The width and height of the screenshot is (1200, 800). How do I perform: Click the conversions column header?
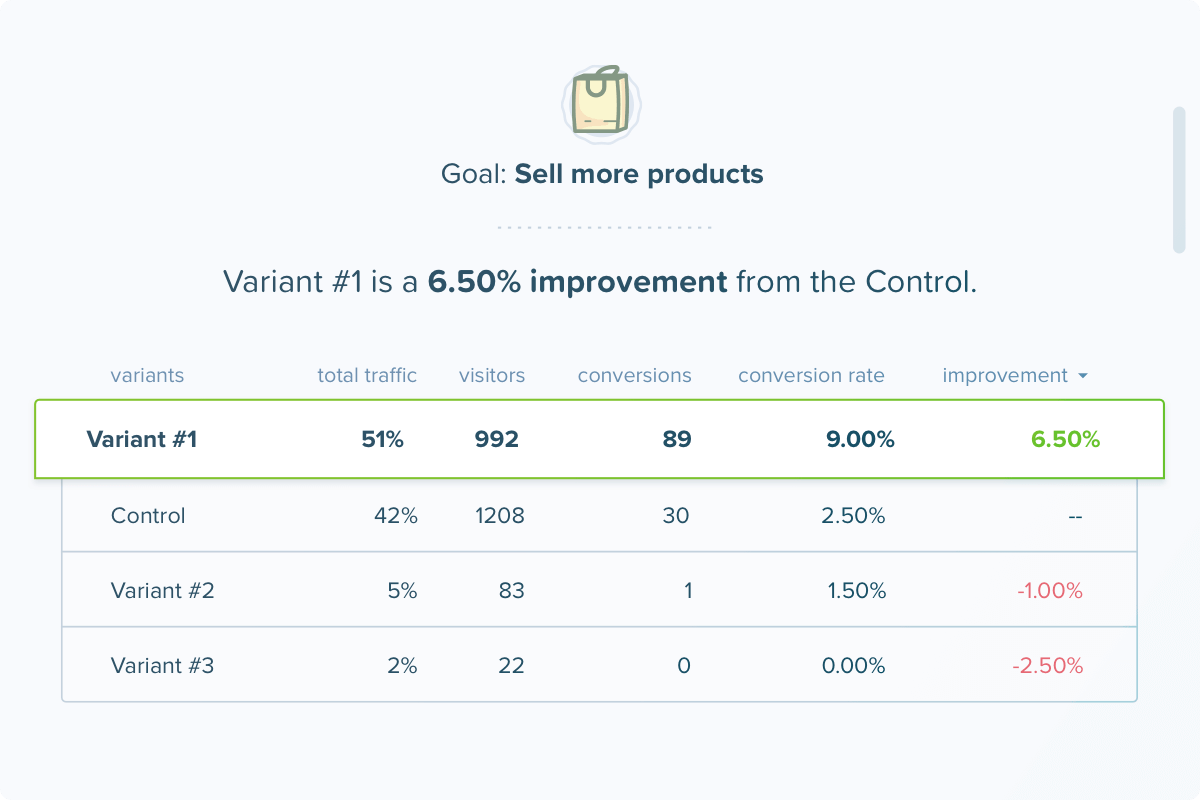pos(634,376)
